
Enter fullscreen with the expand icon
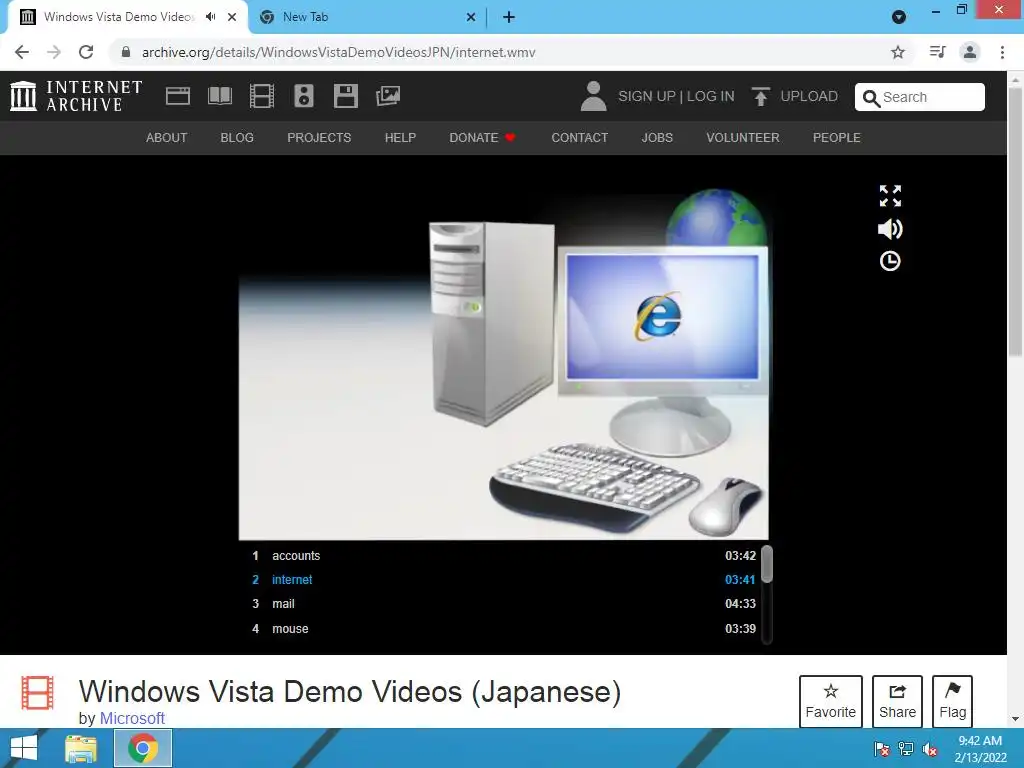[x=890, y=196]
